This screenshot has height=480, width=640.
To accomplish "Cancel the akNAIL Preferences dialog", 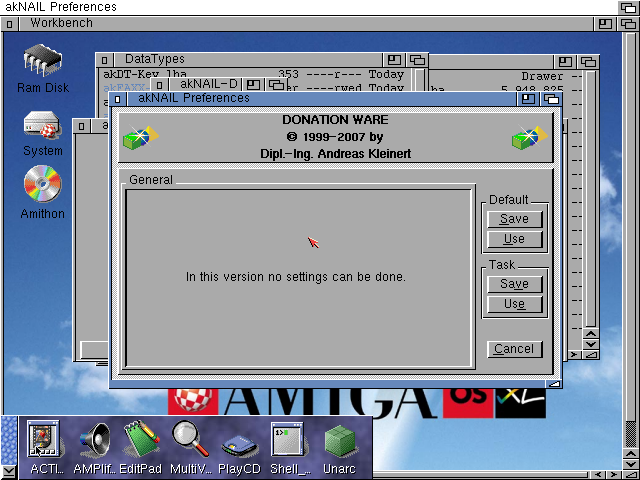I will click(x=515, y=349).
